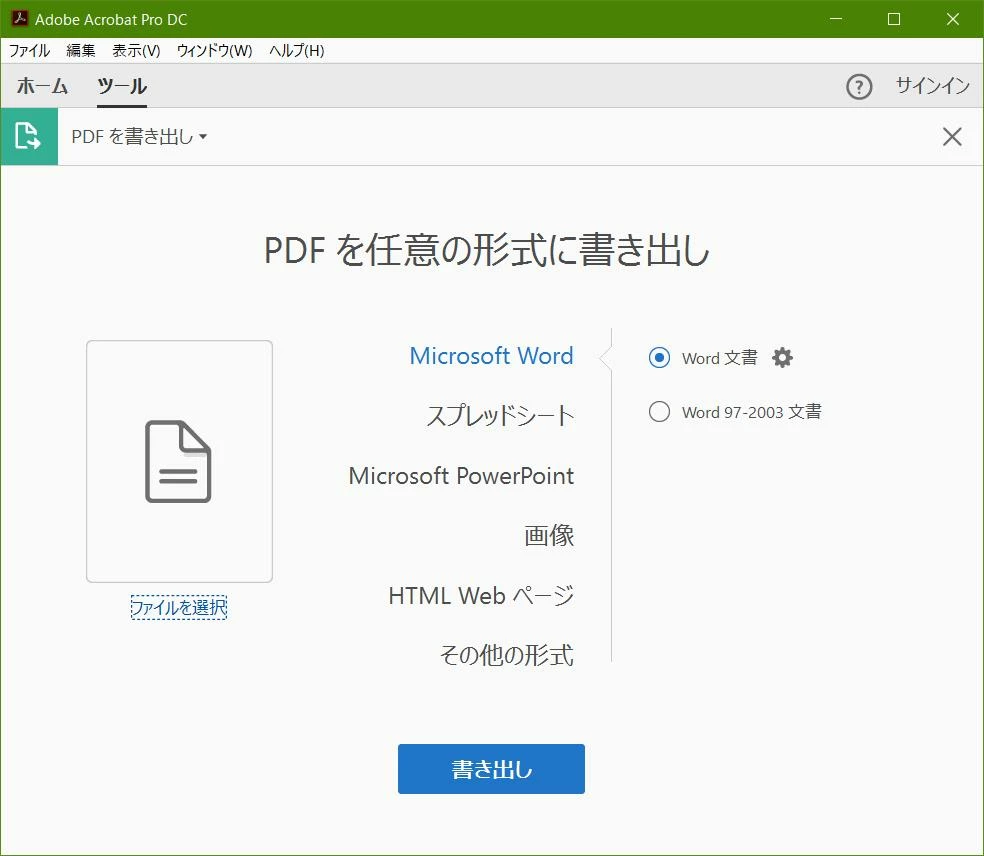Close the PDF export tool panel
Viewport: 984px width, 856px height.
952,136
